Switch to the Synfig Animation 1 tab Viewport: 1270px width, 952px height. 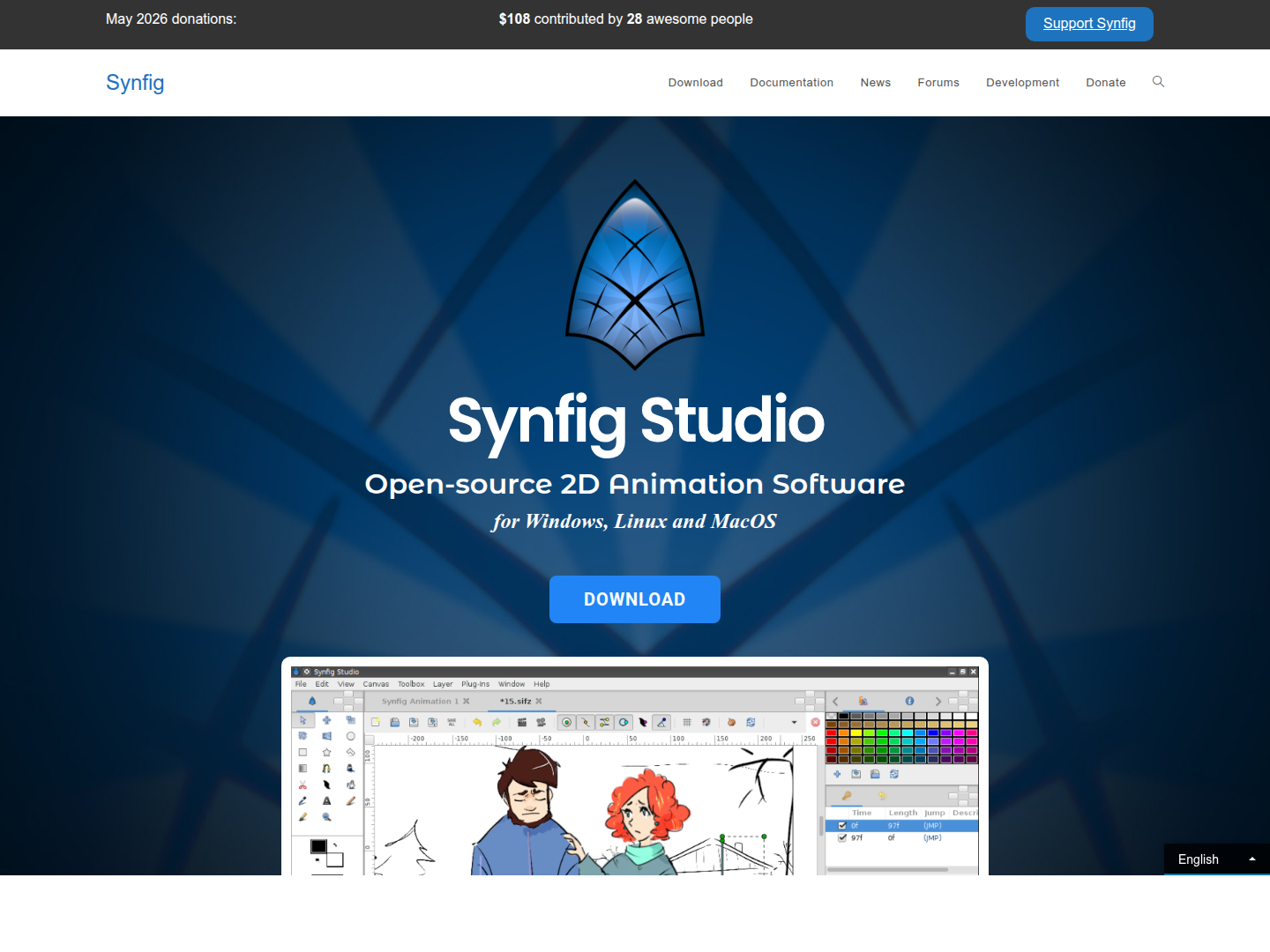(x=420, y=701)
